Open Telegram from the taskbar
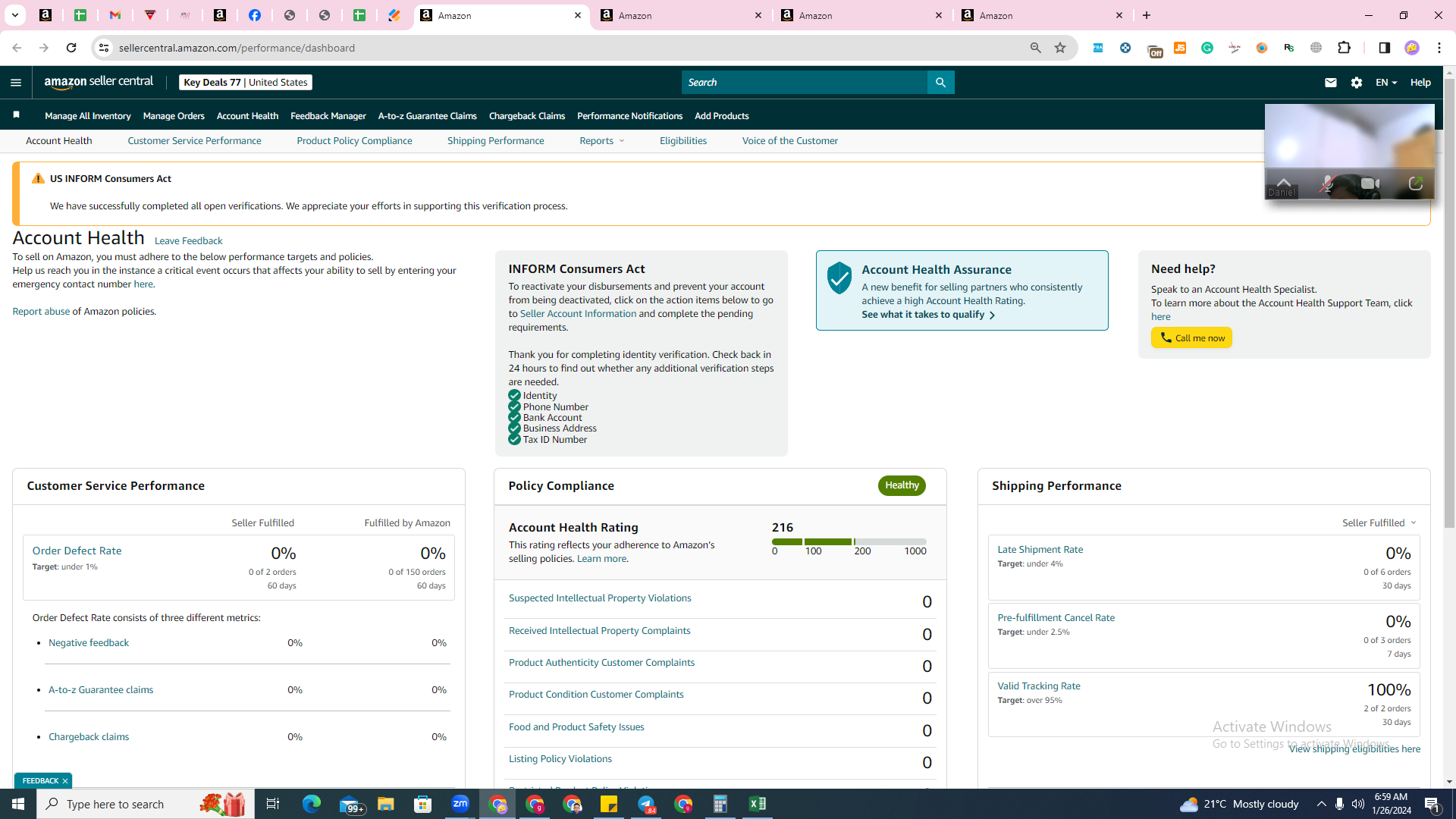Viewport: 1456px width, 819px height. [x=646, y=804]
